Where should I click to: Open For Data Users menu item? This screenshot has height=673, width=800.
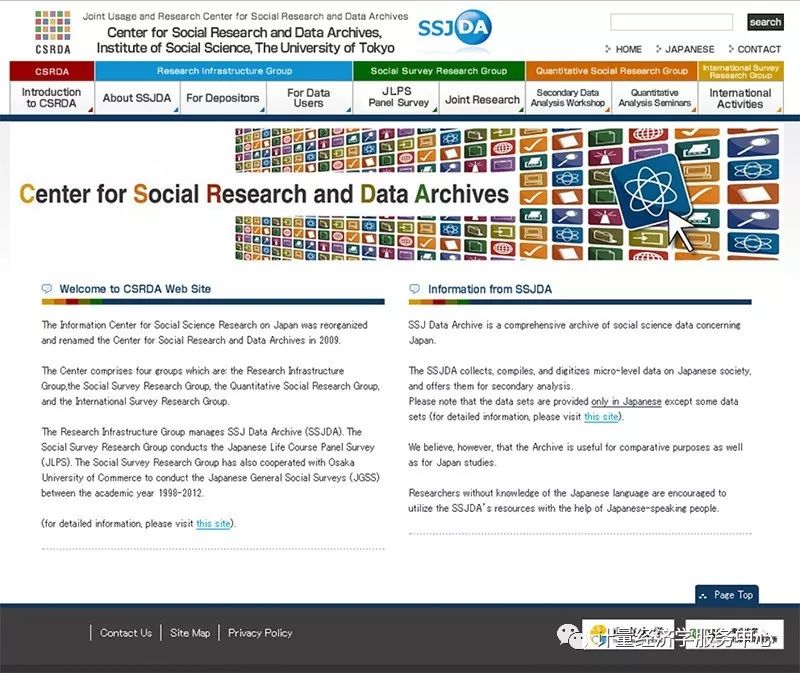[309, 97]
